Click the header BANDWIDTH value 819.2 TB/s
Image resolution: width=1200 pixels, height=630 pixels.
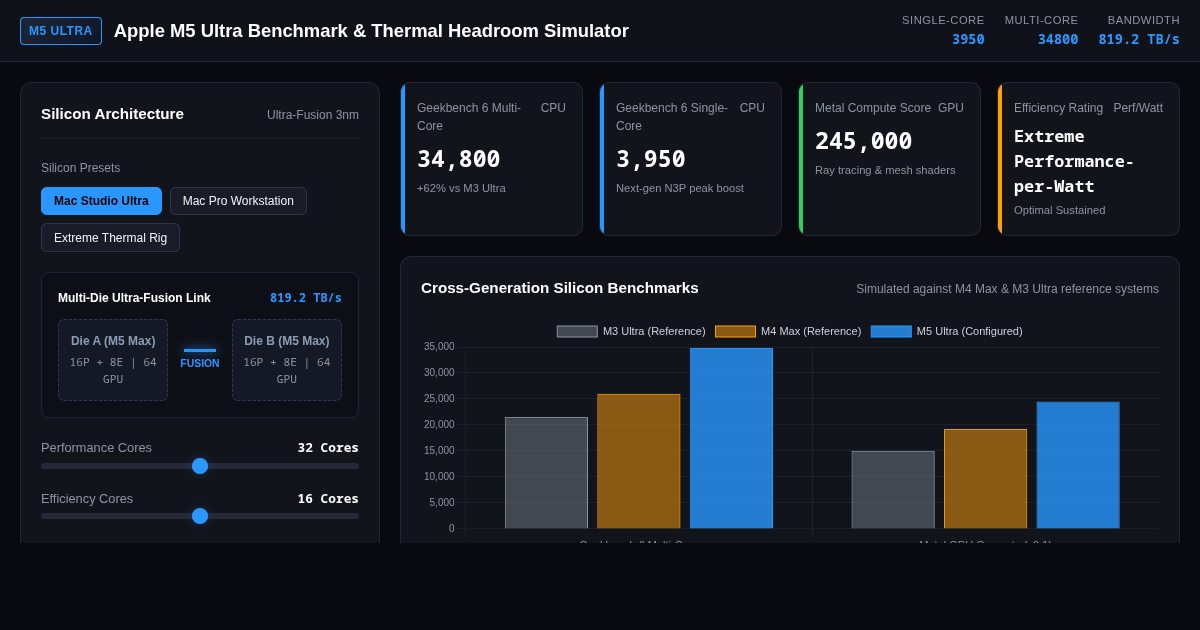pyautogui.click(x=1139, y=39)
